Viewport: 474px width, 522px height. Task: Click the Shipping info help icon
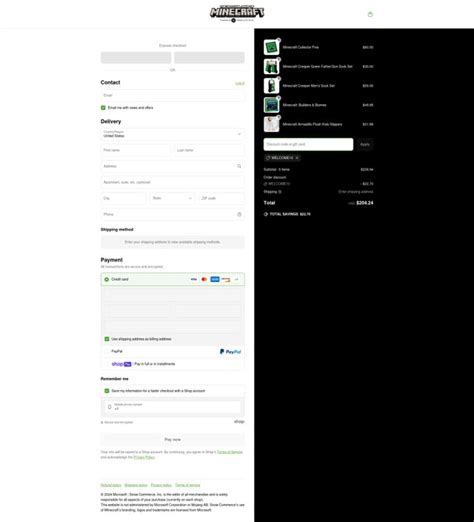pyautogui.click(x=280, y=192)
